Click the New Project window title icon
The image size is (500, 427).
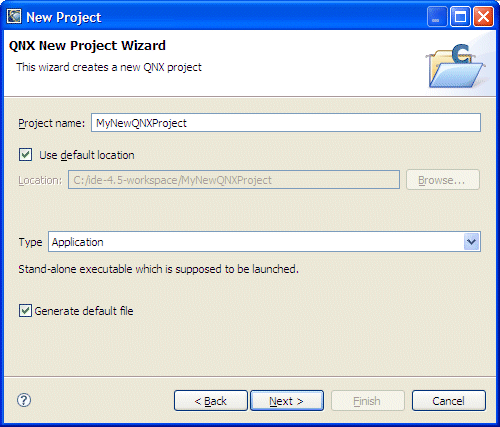(x=14, y=16)
